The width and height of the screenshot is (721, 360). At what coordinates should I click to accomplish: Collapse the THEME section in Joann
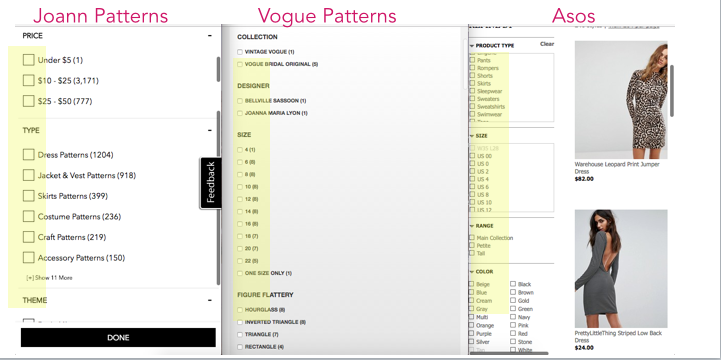tap(210, 300)
